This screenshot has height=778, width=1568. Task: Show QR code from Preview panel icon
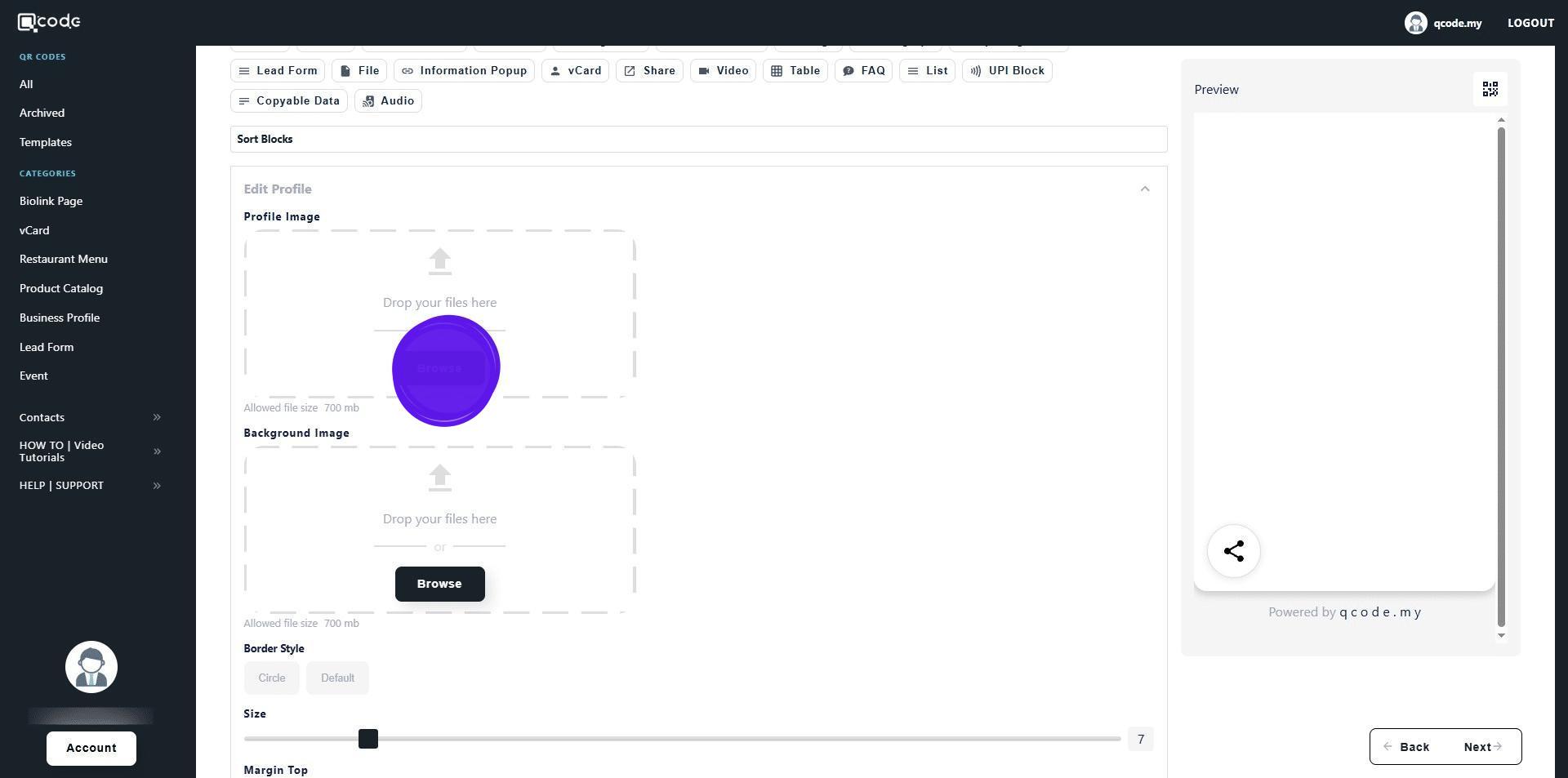1490,89
